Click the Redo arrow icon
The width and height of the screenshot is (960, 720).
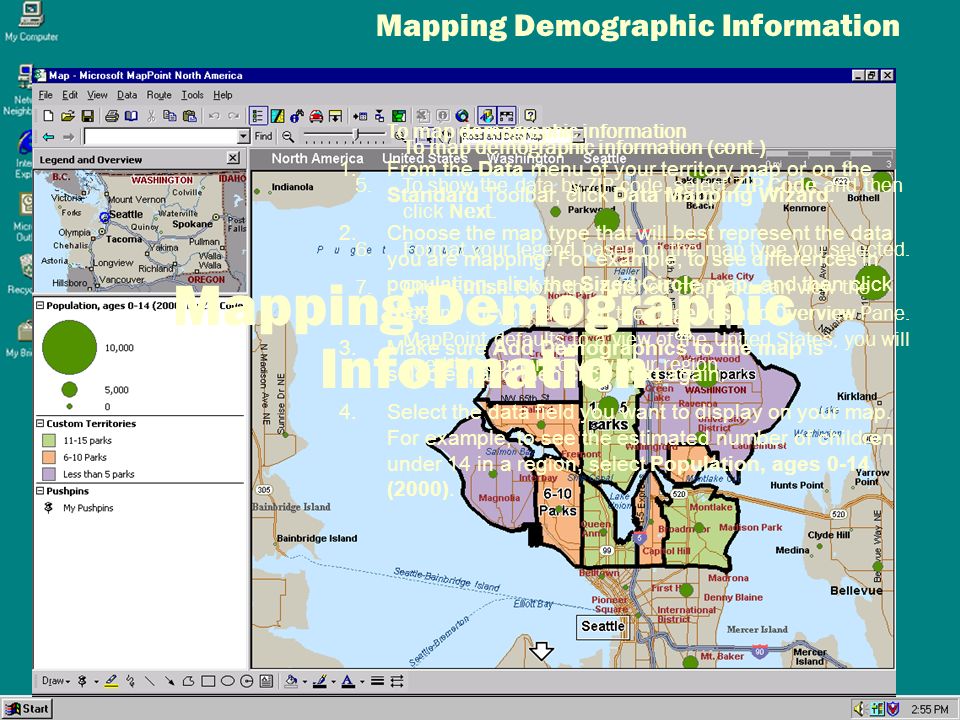(x=233, y=116)
